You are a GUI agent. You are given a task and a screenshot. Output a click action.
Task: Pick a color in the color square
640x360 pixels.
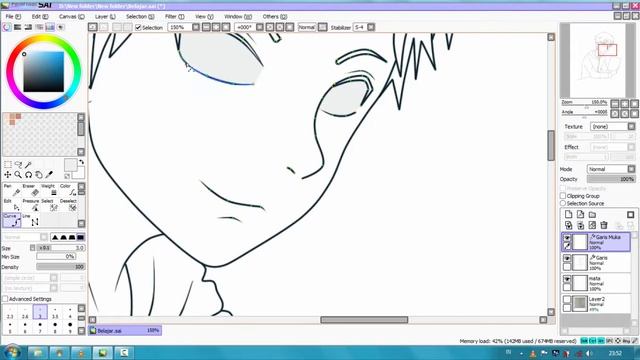tap(44, 71)
